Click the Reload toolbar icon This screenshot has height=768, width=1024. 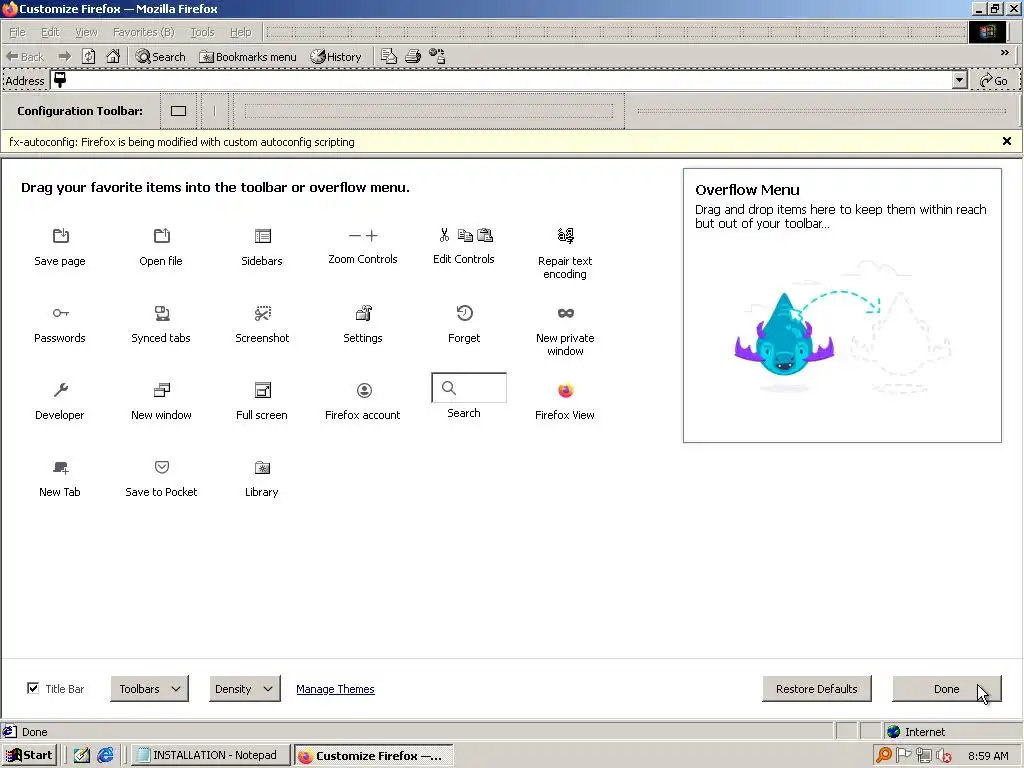(x=89, y=57)
